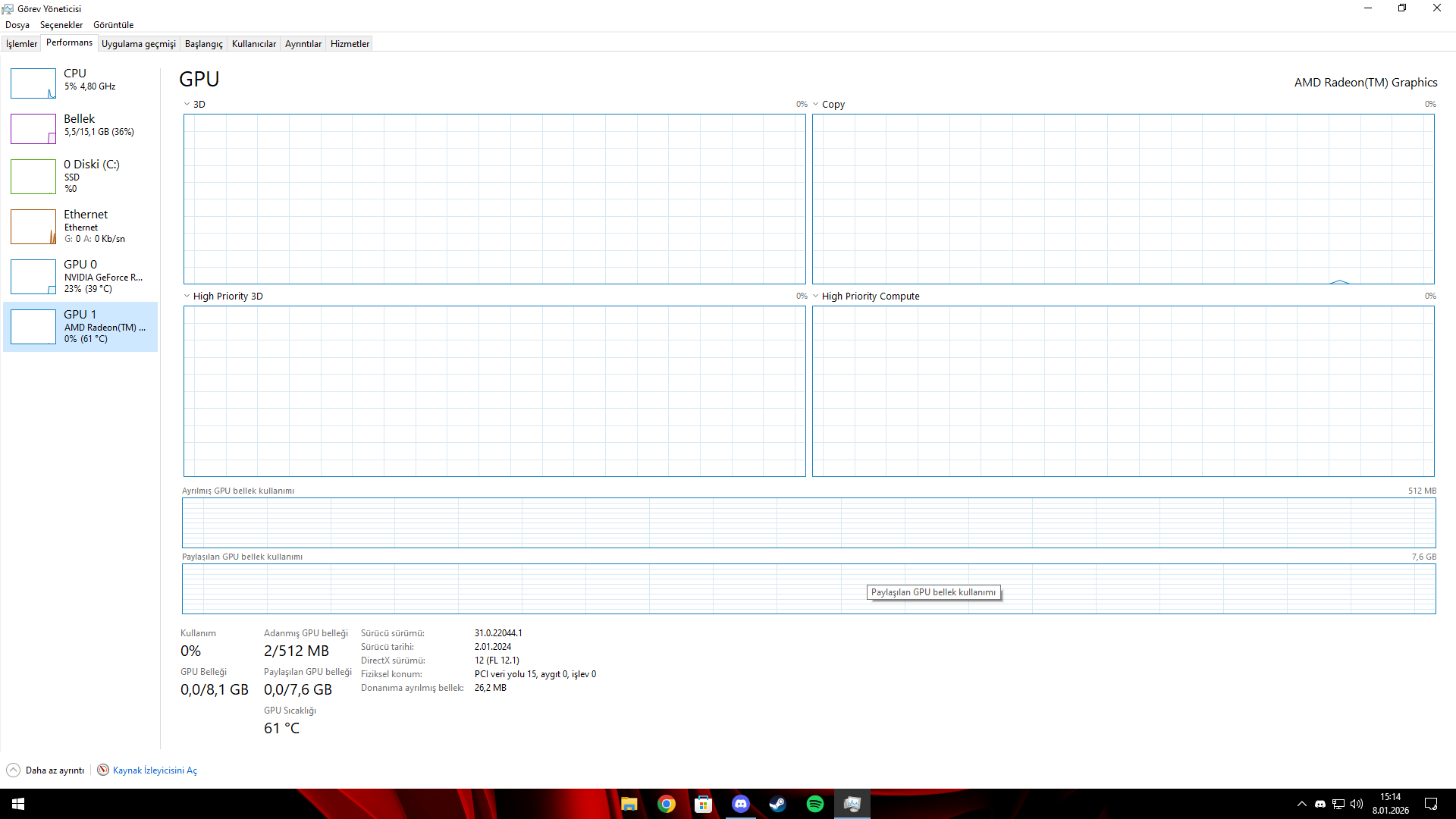Open Spotify from the taskbar
This screenshot has height=819, width=1456.
click(x=815, y=804)
